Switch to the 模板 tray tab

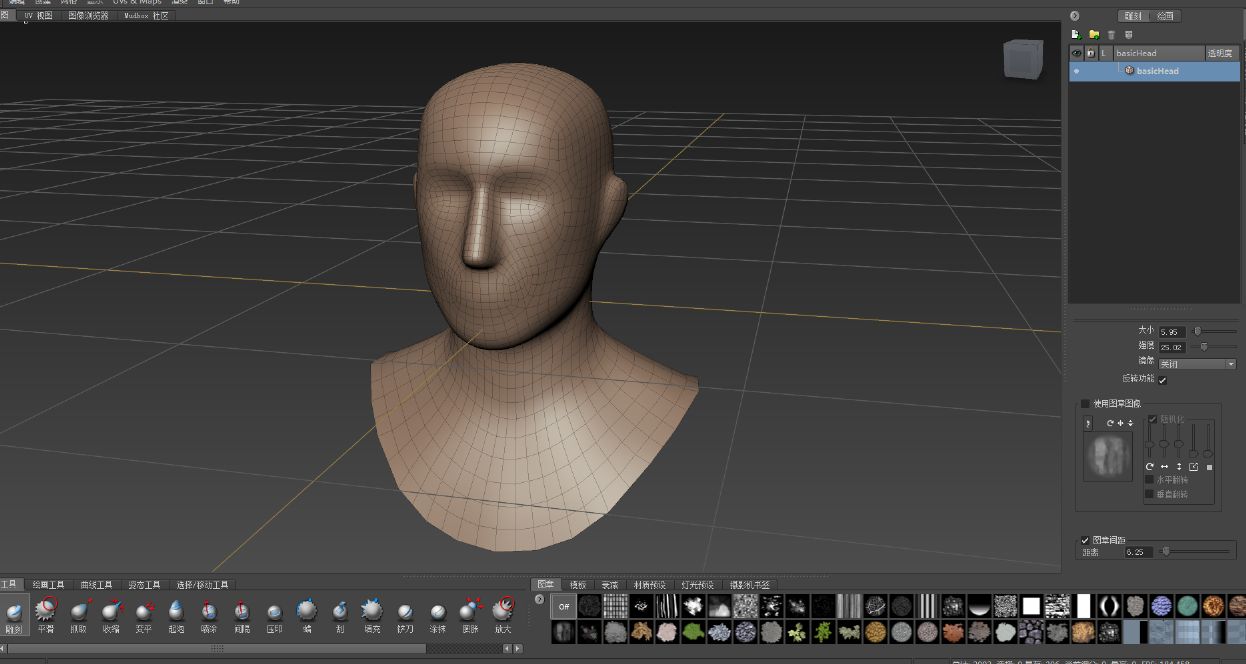(579, 585)
